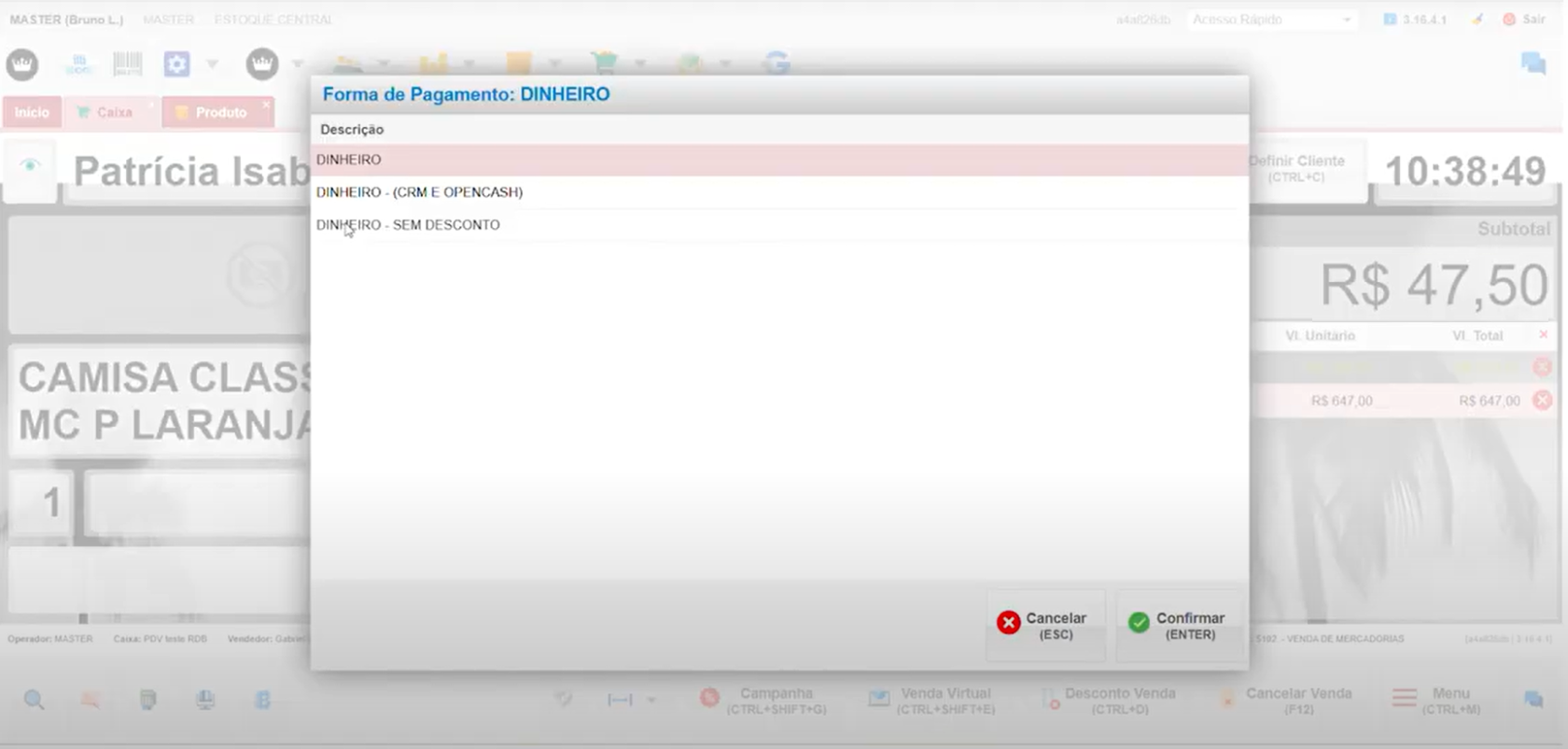Click the barcode icon in top toolbar
This screenshot has height=749, width=1568.
tap(128, 64)
